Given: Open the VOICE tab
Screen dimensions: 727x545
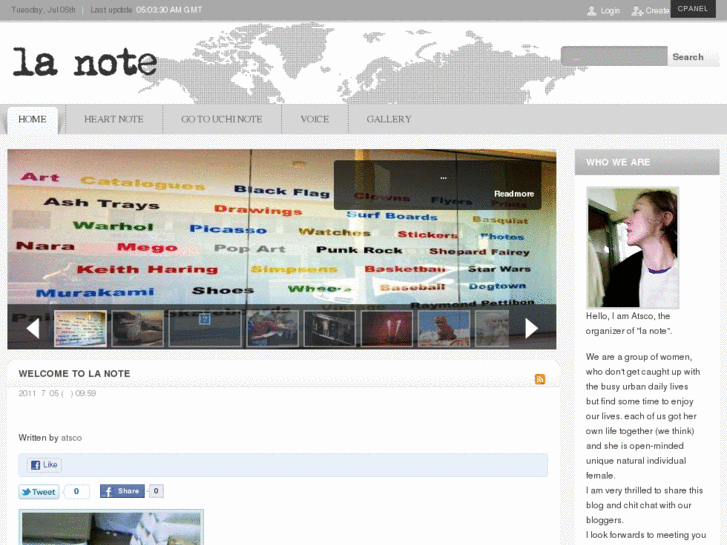Looking at the screenshot, I should [315, 120].
